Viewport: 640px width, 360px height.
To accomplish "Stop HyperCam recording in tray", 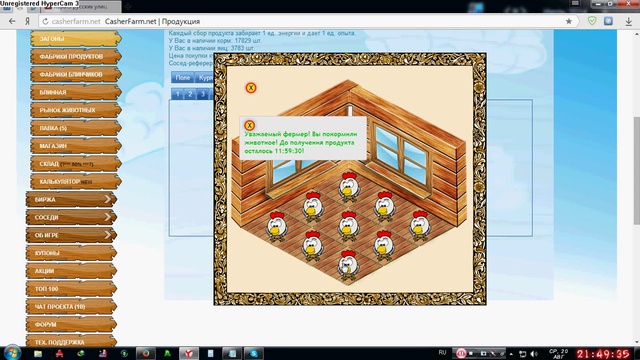I will [x=472, y=353].
